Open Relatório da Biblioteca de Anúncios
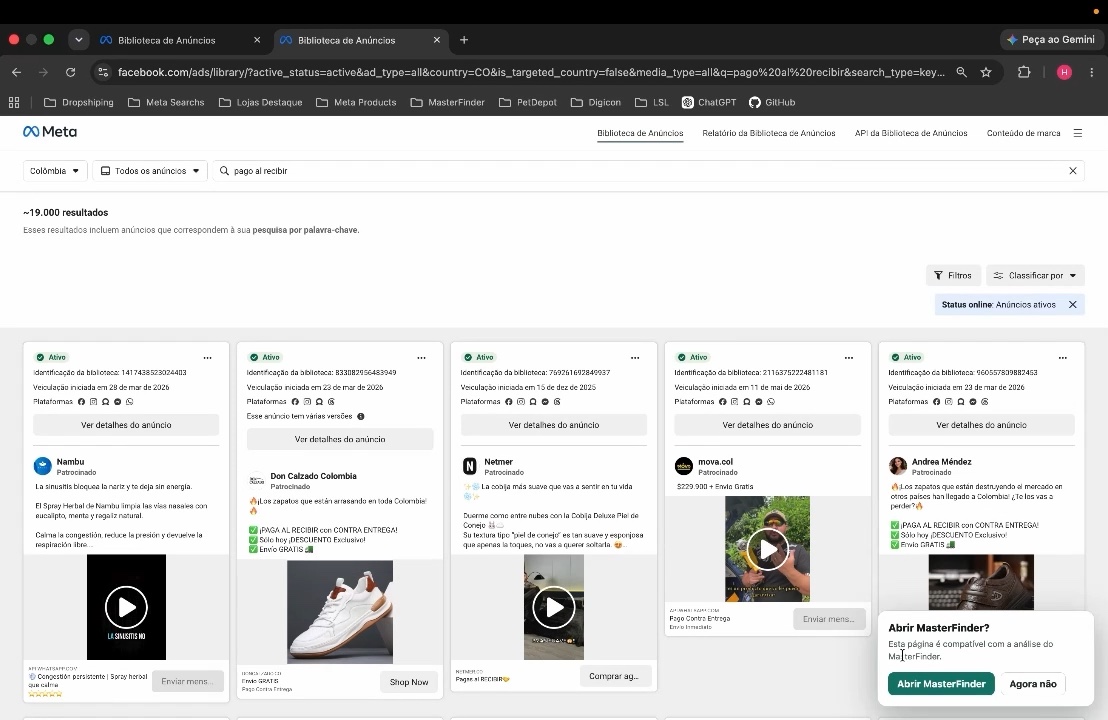The width and height of the screenshot is (1108, 720). coord(769,133)
